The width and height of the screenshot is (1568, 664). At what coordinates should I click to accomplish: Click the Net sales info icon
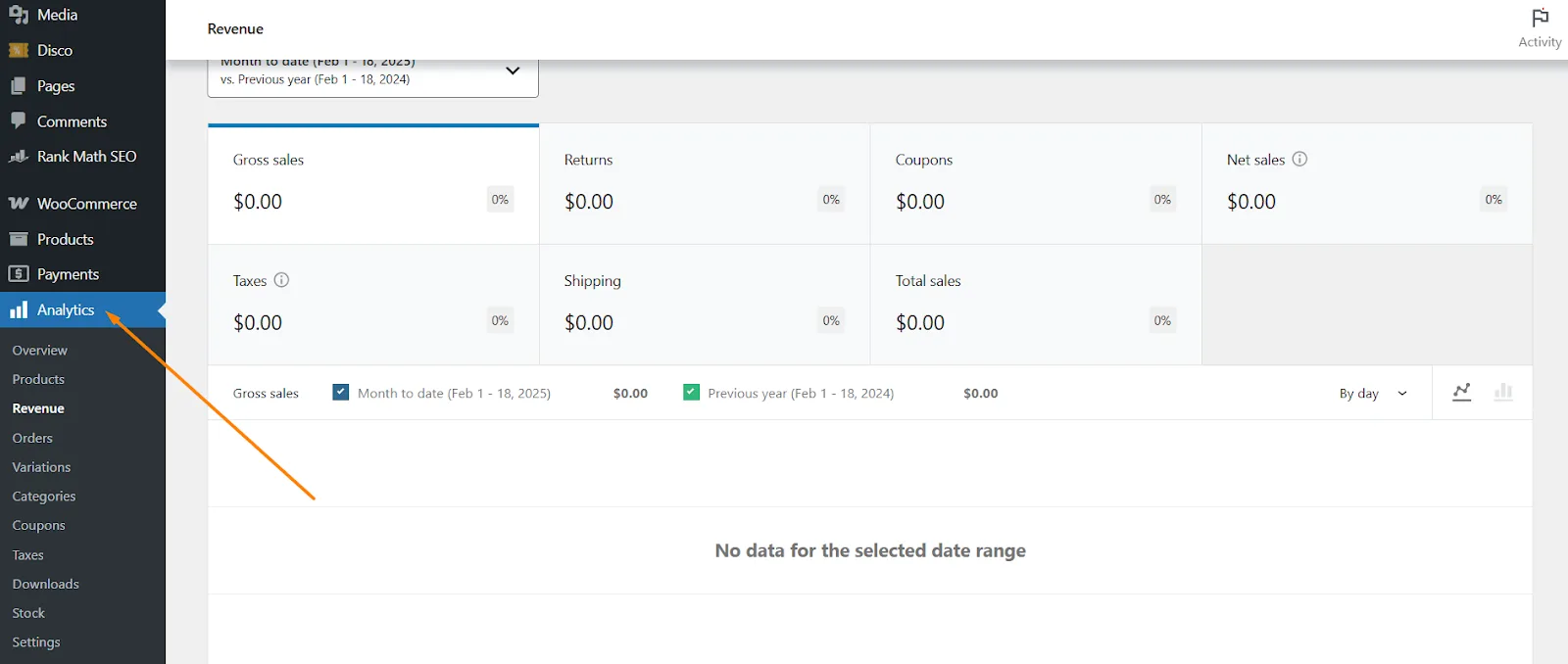tap(1299, 159)
